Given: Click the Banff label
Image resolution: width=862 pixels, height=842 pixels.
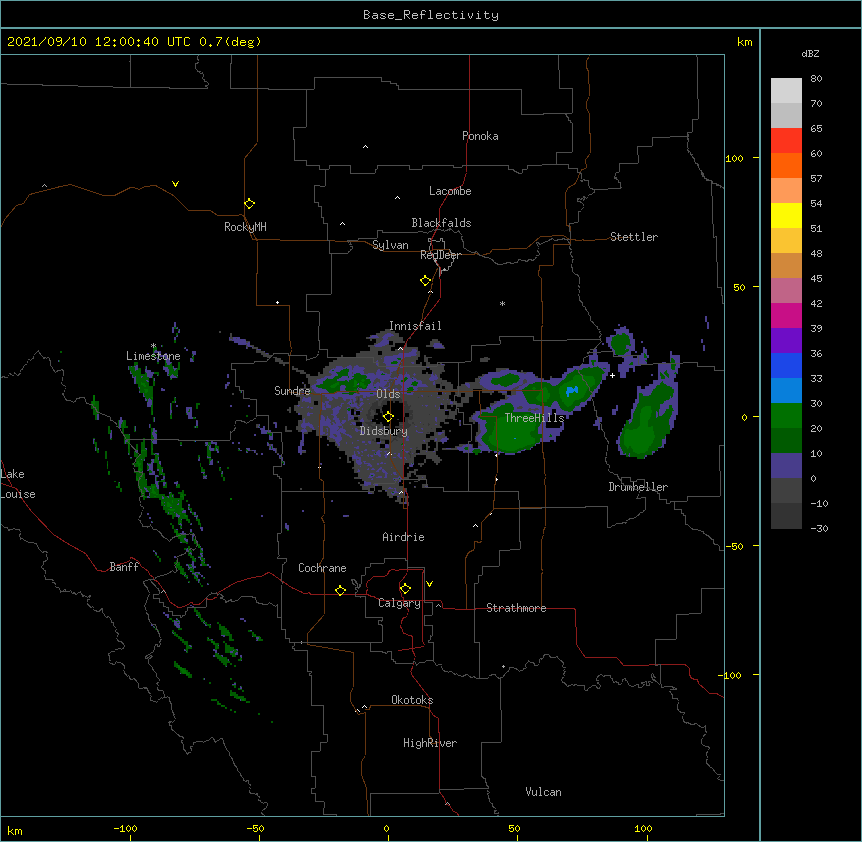Looking at the screenshot, I should point(124,567).
